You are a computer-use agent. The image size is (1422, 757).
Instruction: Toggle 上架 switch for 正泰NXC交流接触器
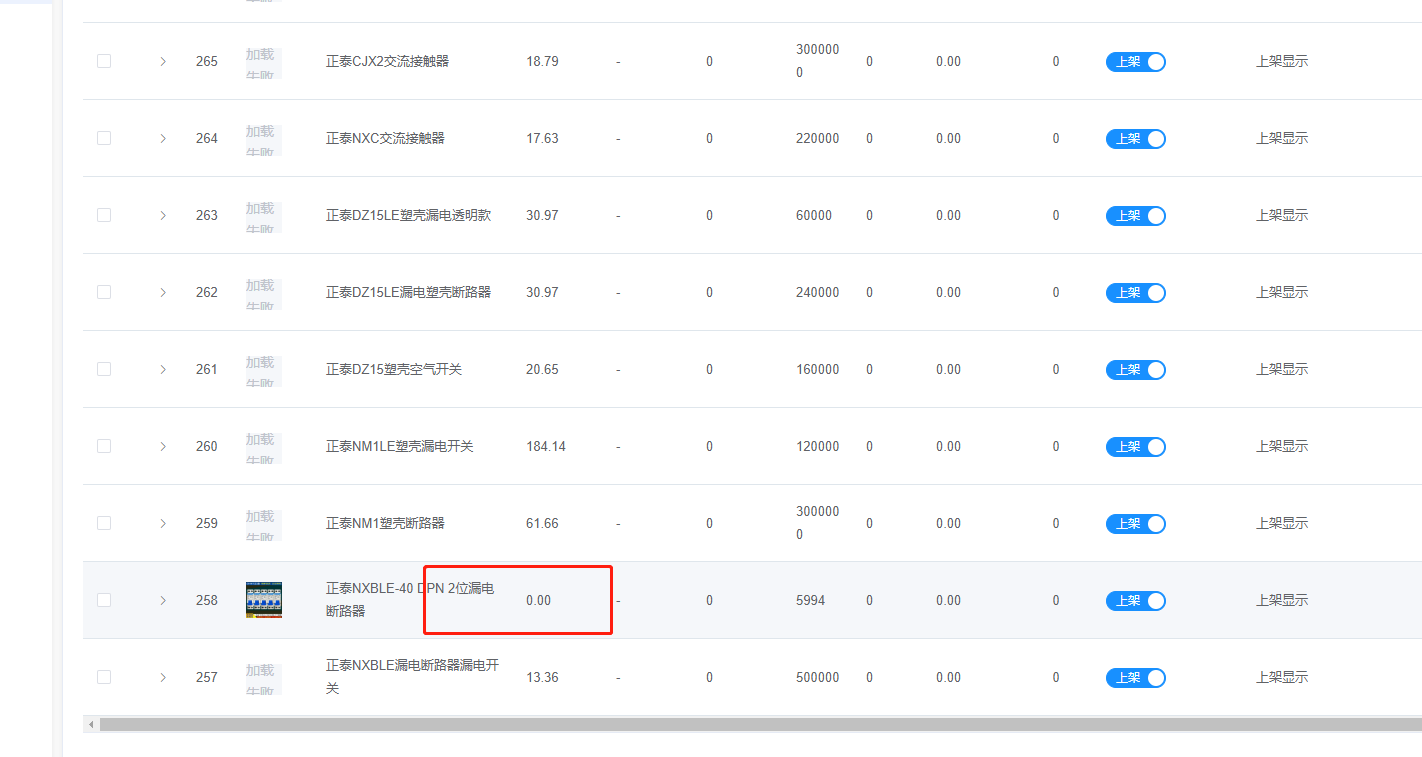[x=1136, y=139]
